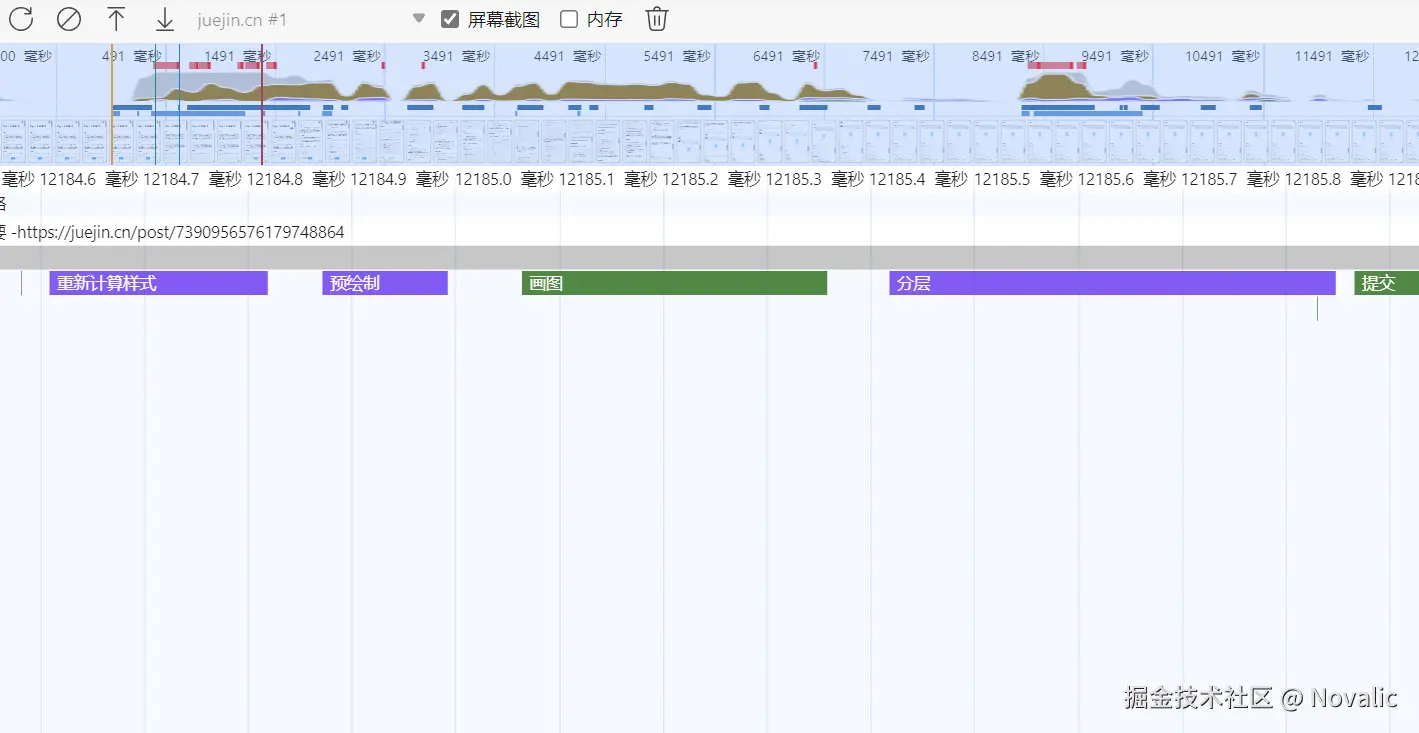Click the 预绘制 pre-paint event
1419x733 pixels.
(384, 283)
